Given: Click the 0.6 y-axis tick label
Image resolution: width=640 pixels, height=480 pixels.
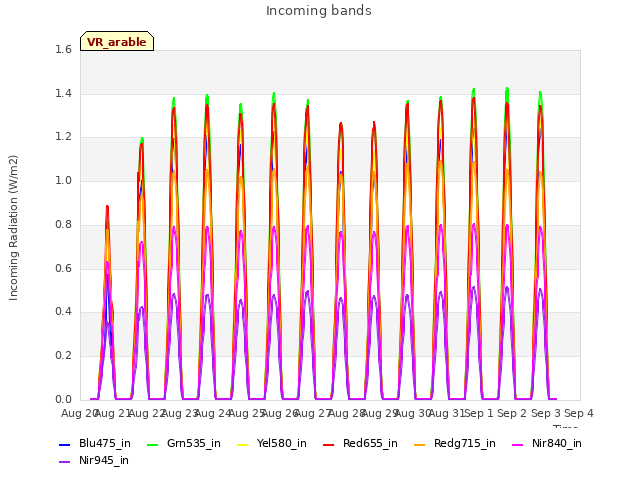Looking at the screenshot, I should (x=63, y=268).
